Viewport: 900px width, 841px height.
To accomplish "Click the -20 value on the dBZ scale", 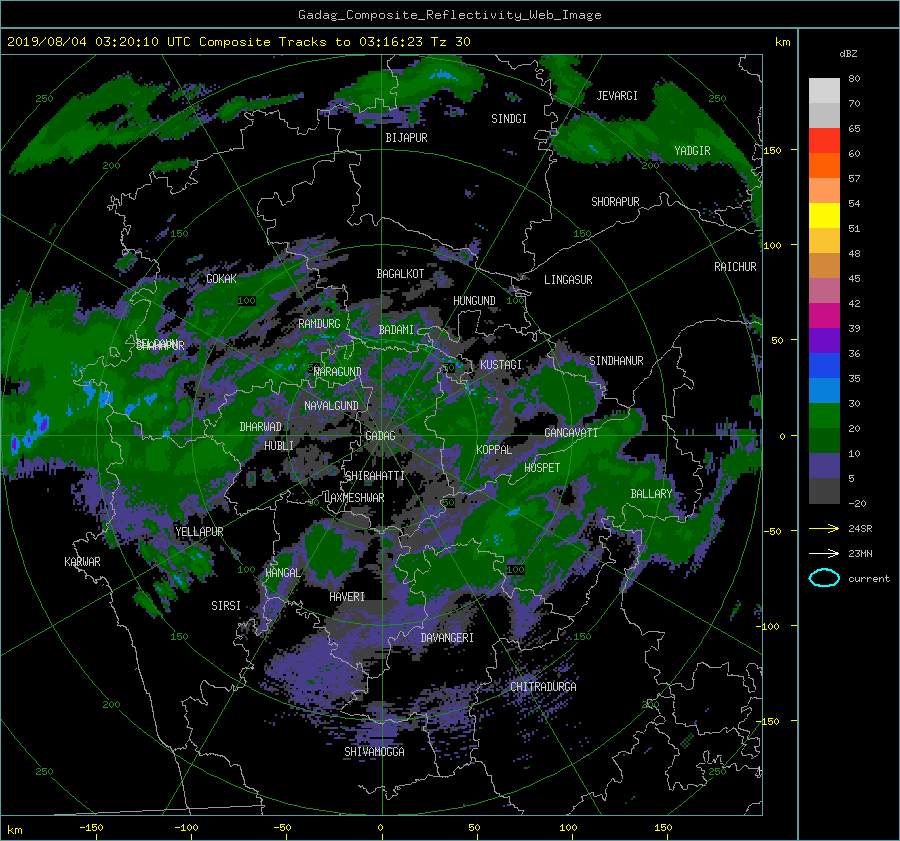I will tap(857, 503).
